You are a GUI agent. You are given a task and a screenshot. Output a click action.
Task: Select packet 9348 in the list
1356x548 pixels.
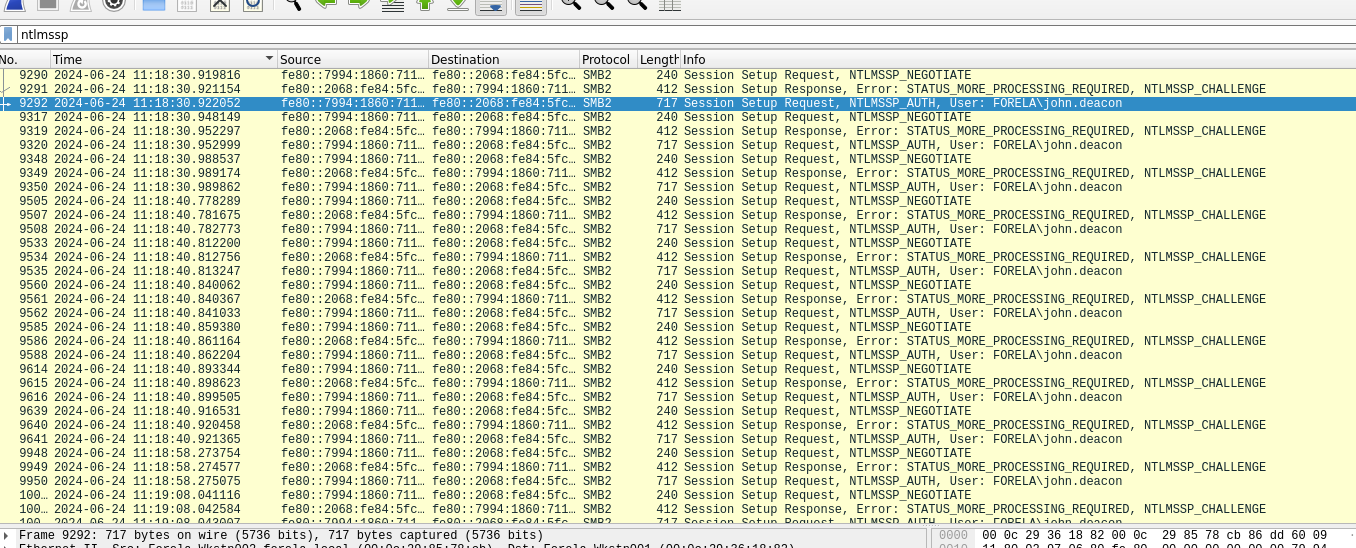[x=678, y=159]
